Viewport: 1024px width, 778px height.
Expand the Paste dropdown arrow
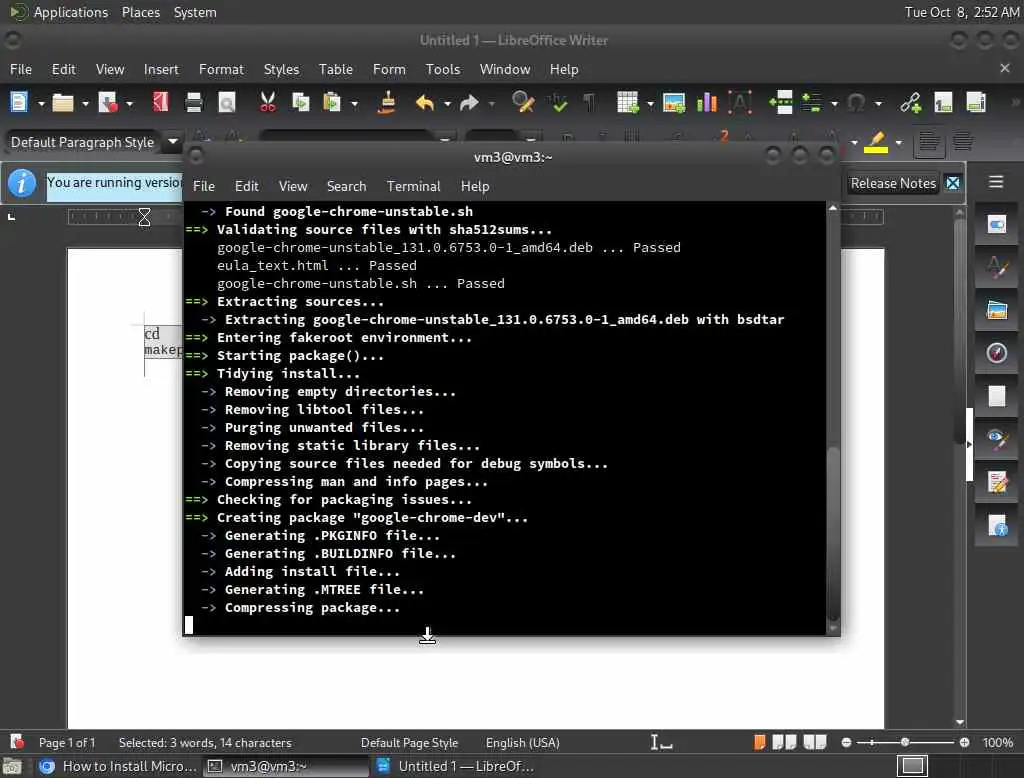point(355,104)
